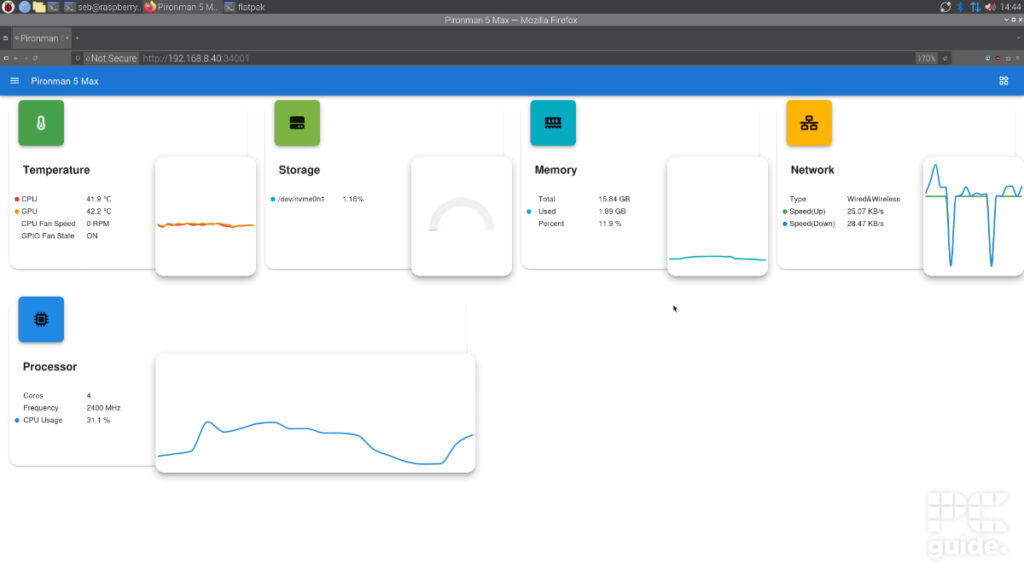Click the network Type value Wired&Wireless

click(x=873, y=199)
